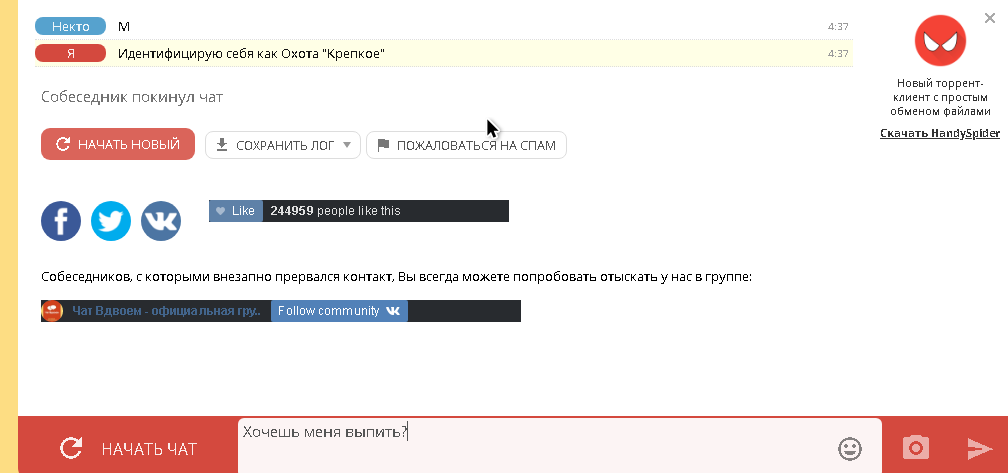Click the Собеседник покинул чат notice

coord(132,97)
